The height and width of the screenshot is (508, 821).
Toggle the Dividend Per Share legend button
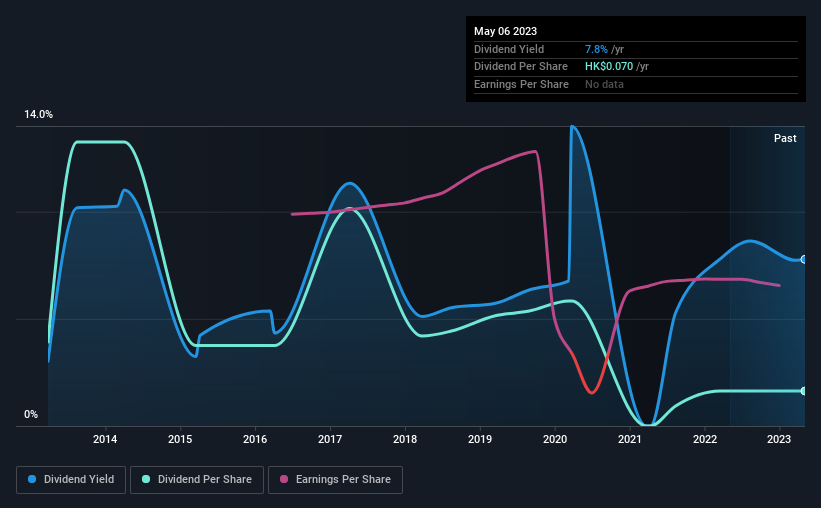[x=197, y=480]
